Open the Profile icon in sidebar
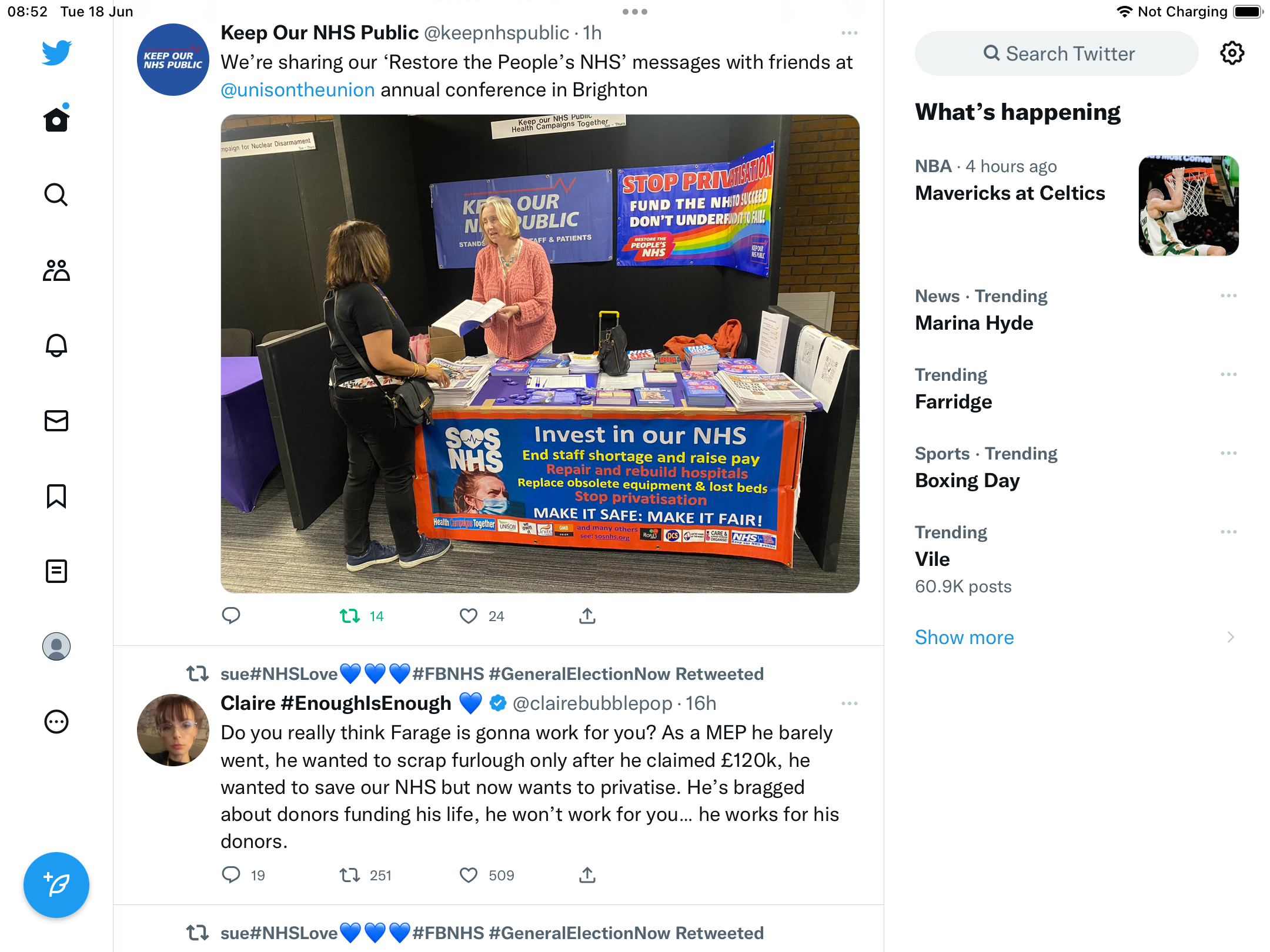The width and height of the screenshot is (1270, 952). pos(56,646)
